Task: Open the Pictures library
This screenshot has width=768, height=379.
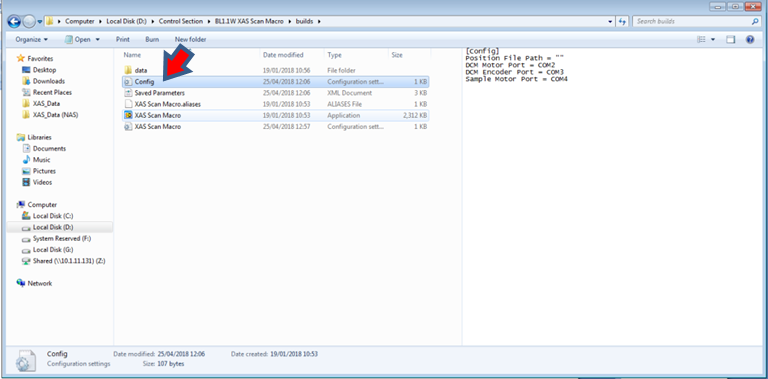Action: [x=44, y=171]
